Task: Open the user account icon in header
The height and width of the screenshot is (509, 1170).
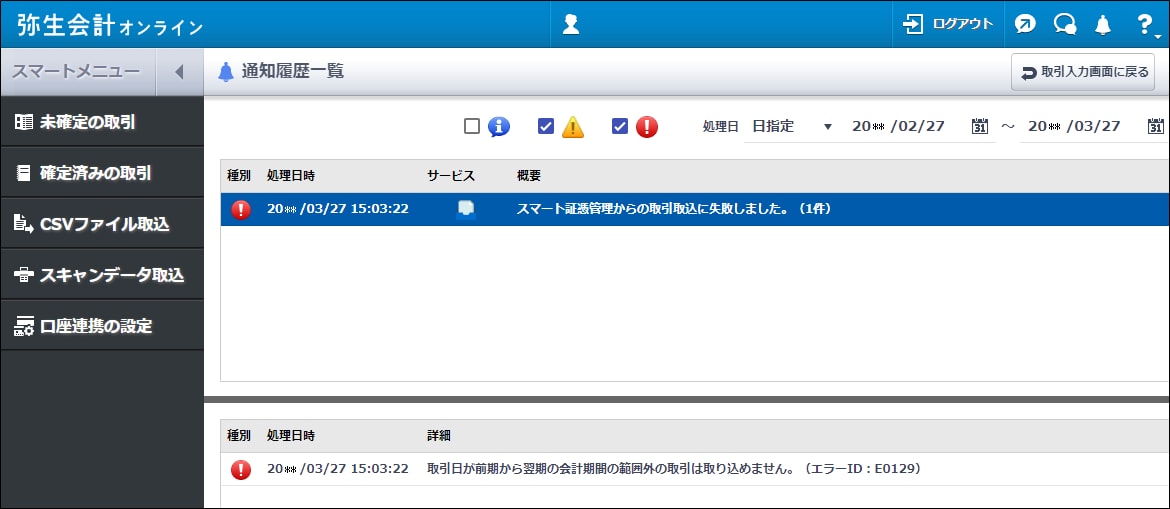Action: click(571, 25)
